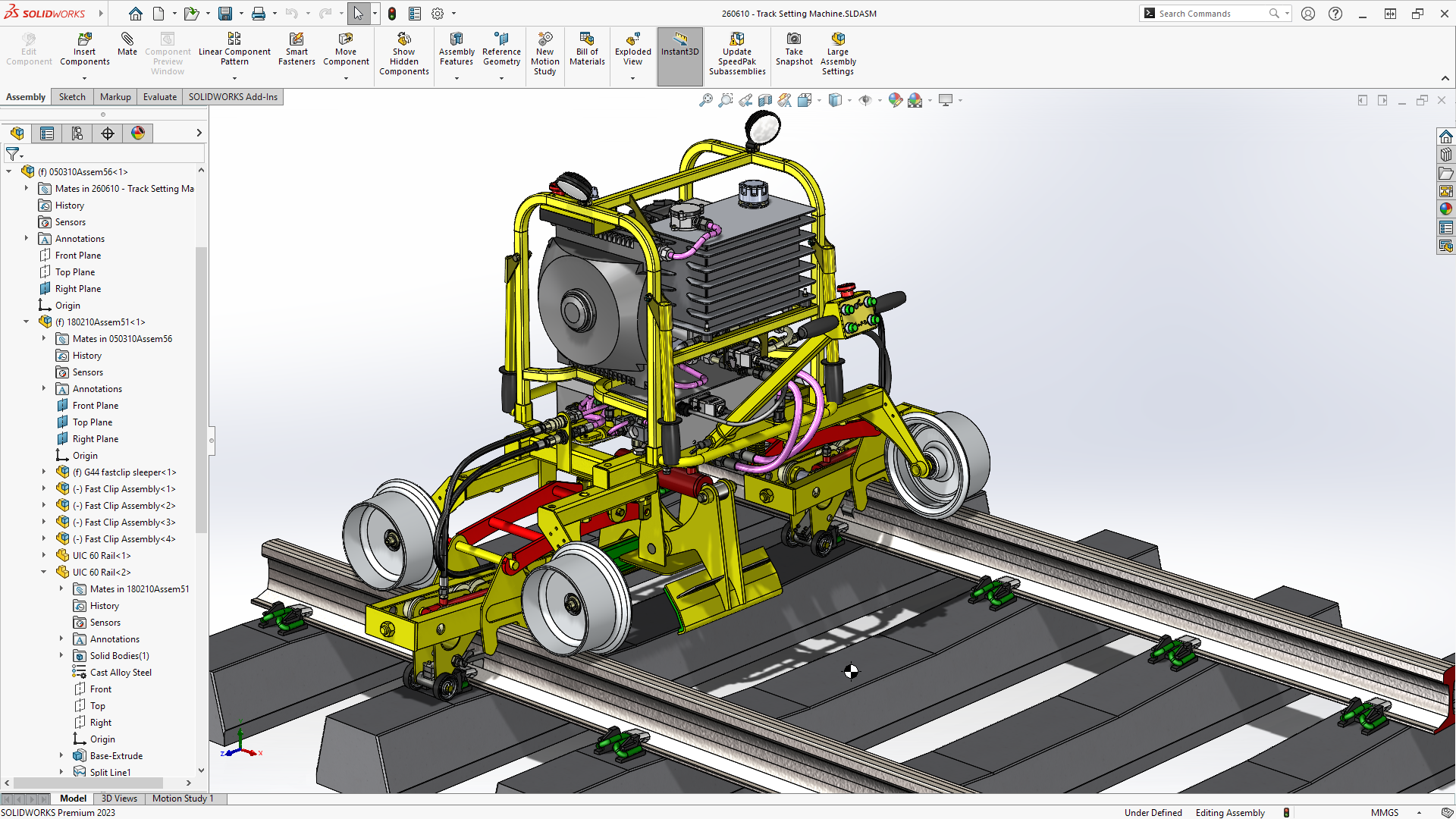The image size is (1456, 819).
Task: Open the Motion Study 1 tab
Action: pyautogui.click(x=182, y=798)
